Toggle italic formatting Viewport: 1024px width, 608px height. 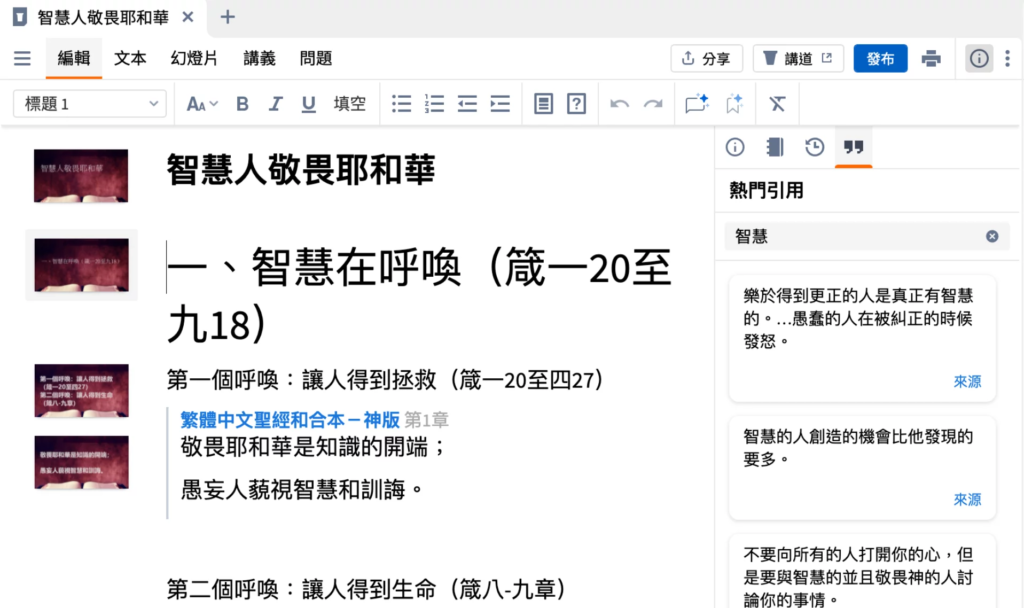pyautogui.click(x=276, y=104)
